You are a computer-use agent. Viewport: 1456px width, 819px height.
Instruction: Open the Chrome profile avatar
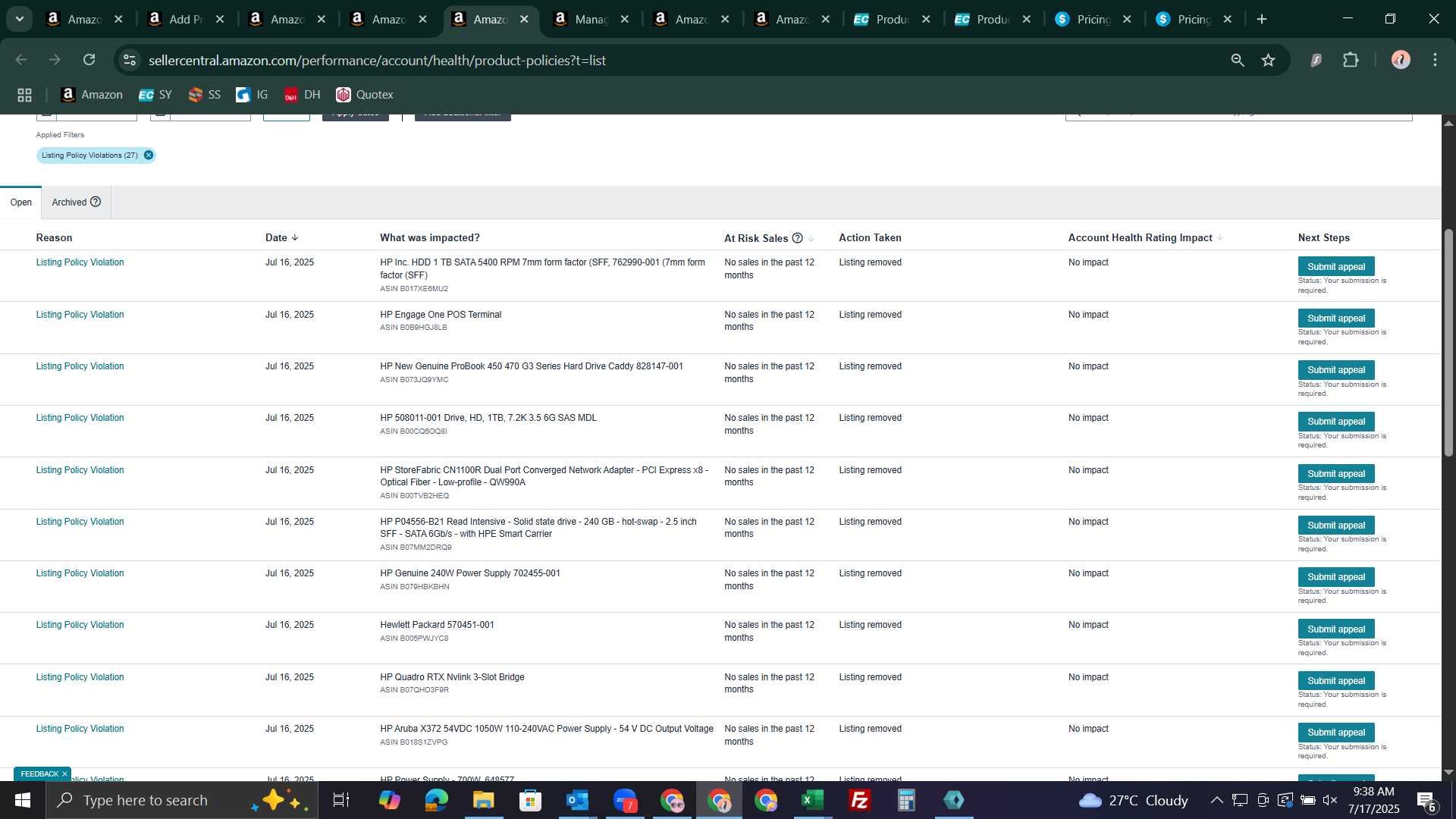click(1401, 60)
